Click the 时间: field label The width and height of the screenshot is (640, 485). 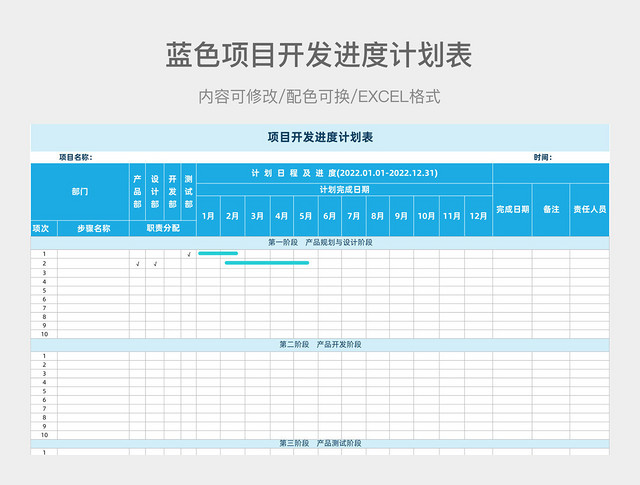(542, 158)
